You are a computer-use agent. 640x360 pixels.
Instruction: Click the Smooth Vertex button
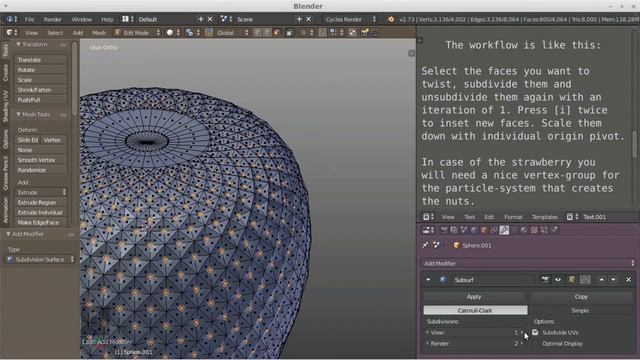(x=41, y=160)
